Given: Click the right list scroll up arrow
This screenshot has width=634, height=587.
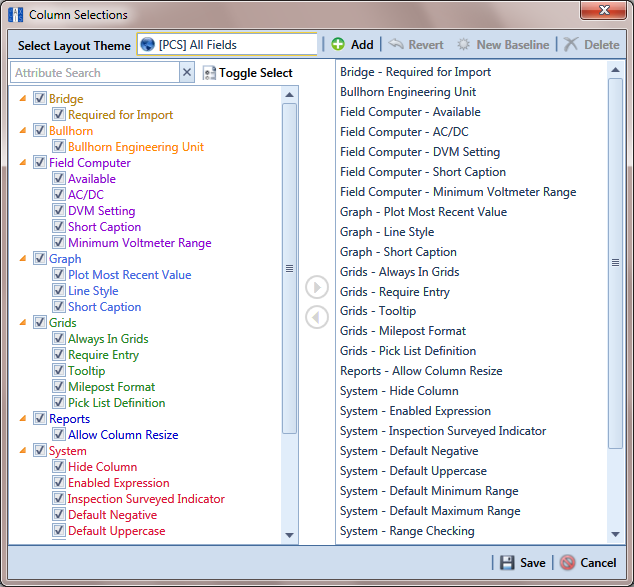Looking at the screenshot, I should coord(615,70).
